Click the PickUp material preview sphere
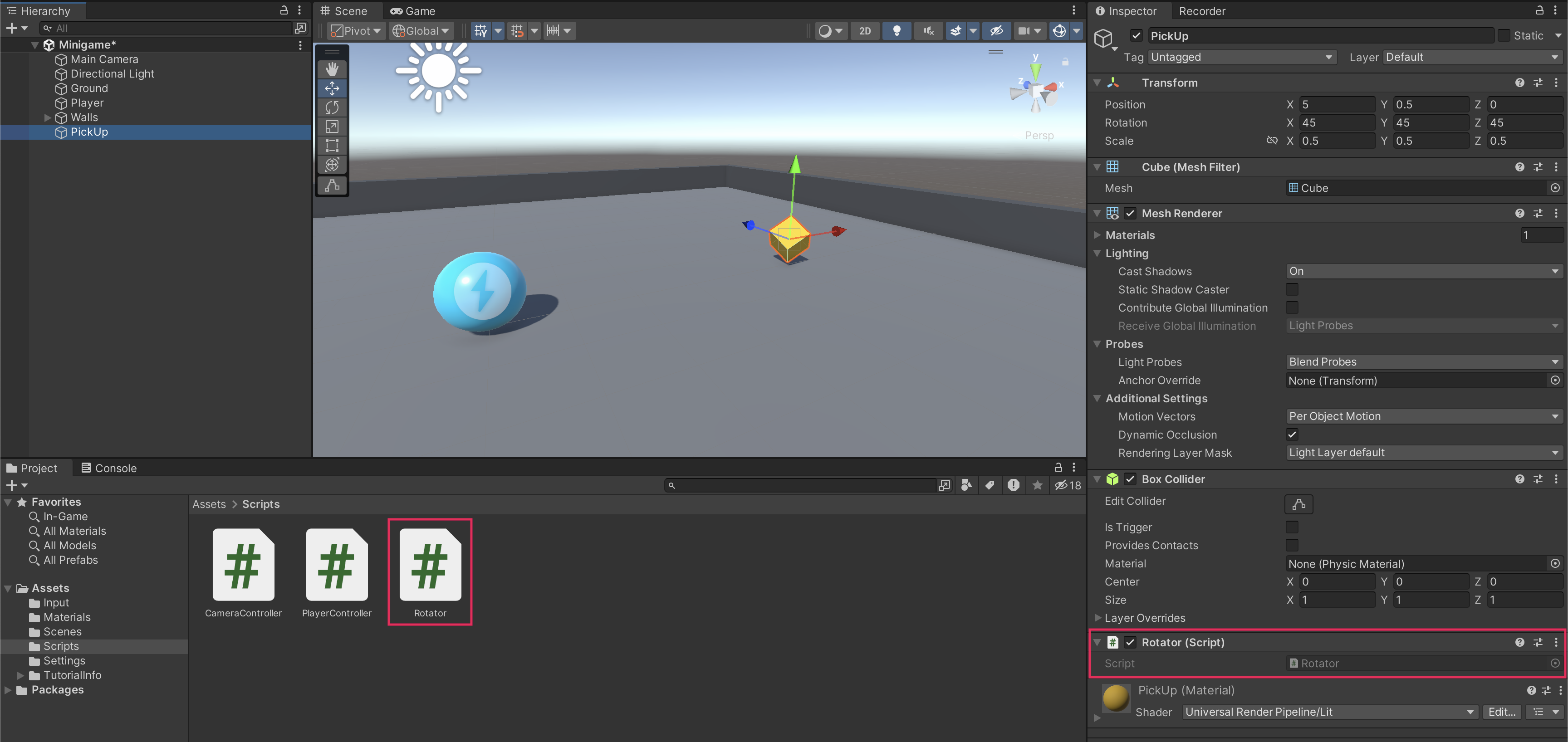 (1116, 698)
